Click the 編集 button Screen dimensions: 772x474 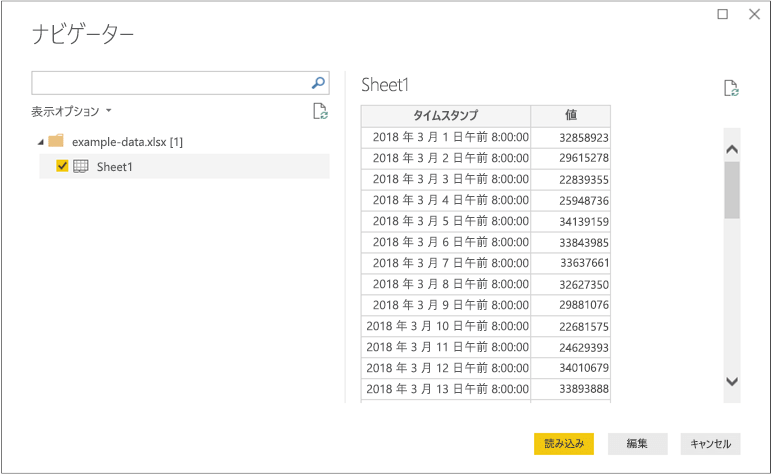click(x=637, y=443)
